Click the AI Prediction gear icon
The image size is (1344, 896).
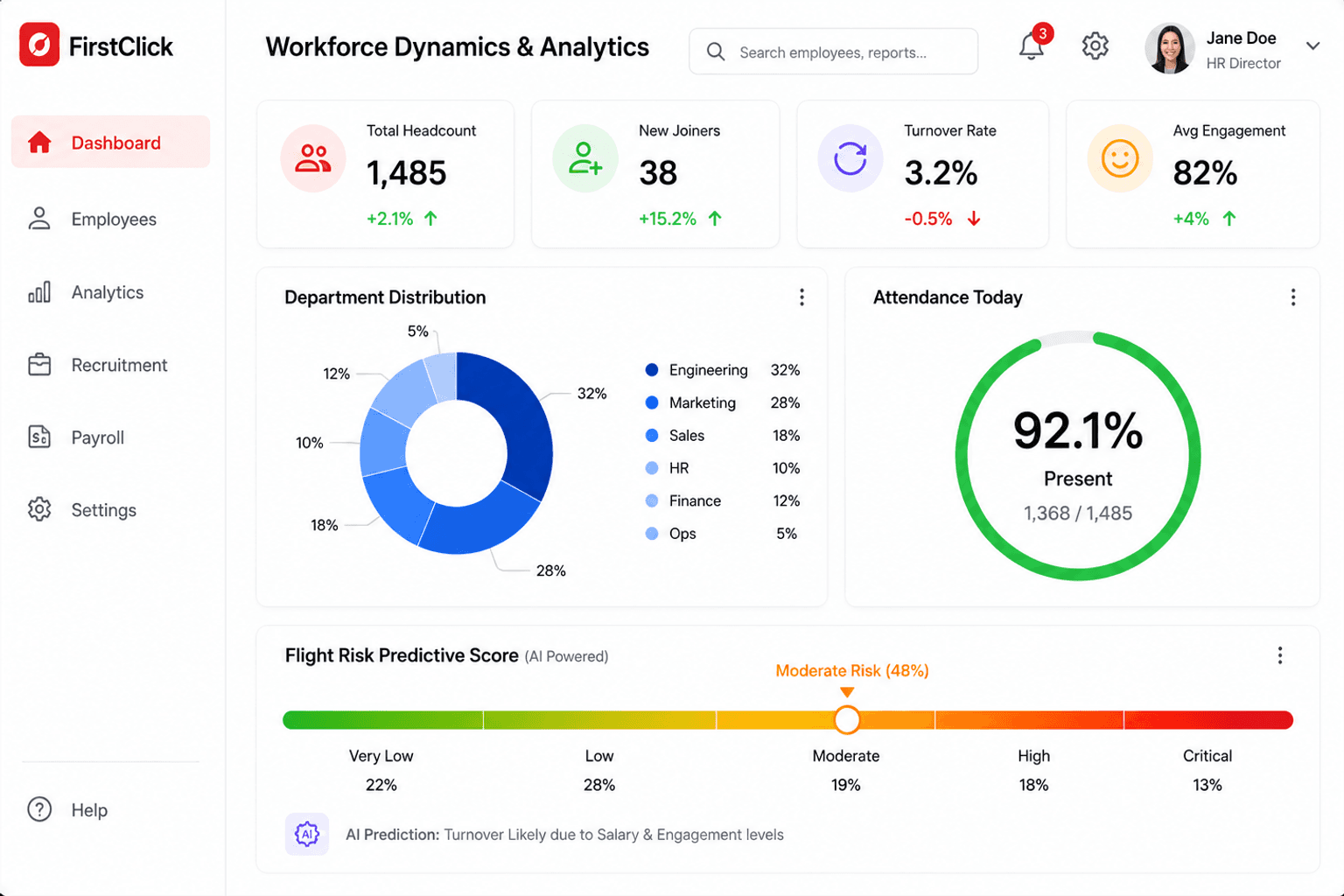tap(307, 834)
